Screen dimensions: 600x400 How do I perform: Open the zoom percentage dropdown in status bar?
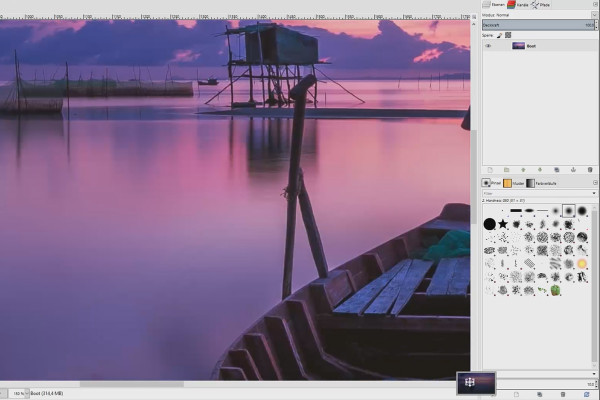tap(27, 393)
